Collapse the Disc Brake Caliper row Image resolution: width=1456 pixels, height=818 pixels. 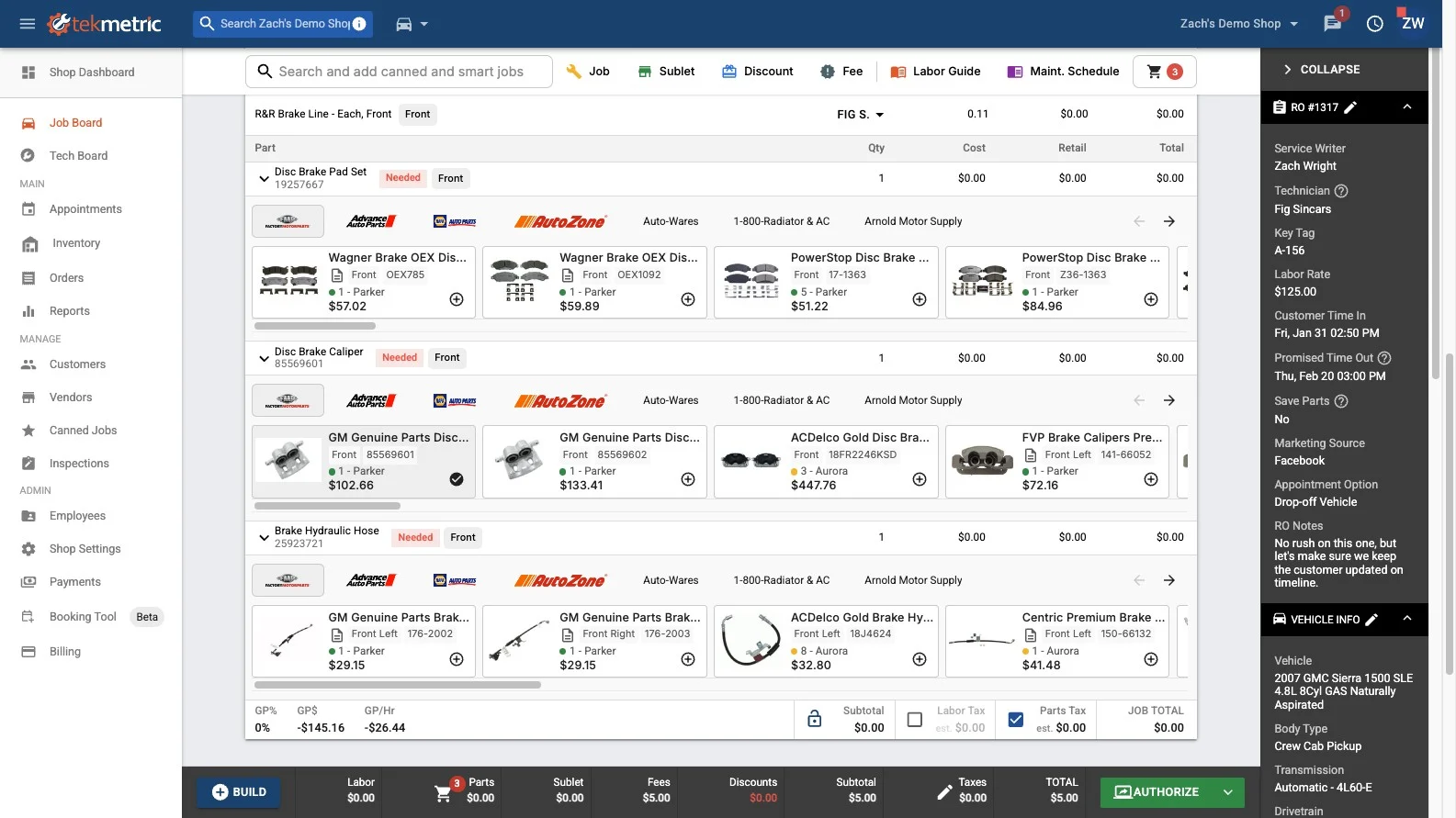(x=264, y=358)
